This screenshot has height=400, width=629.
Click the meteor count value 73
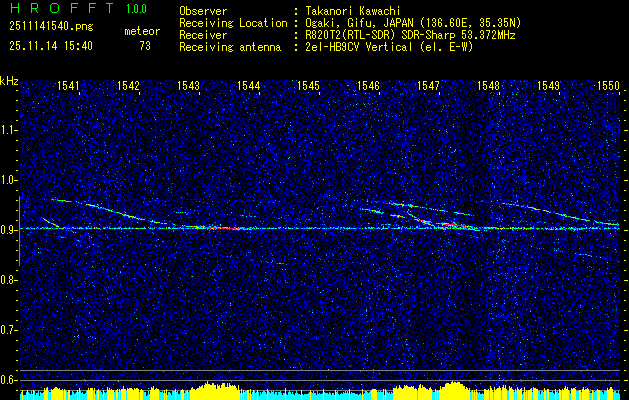(x=145, y=46)
